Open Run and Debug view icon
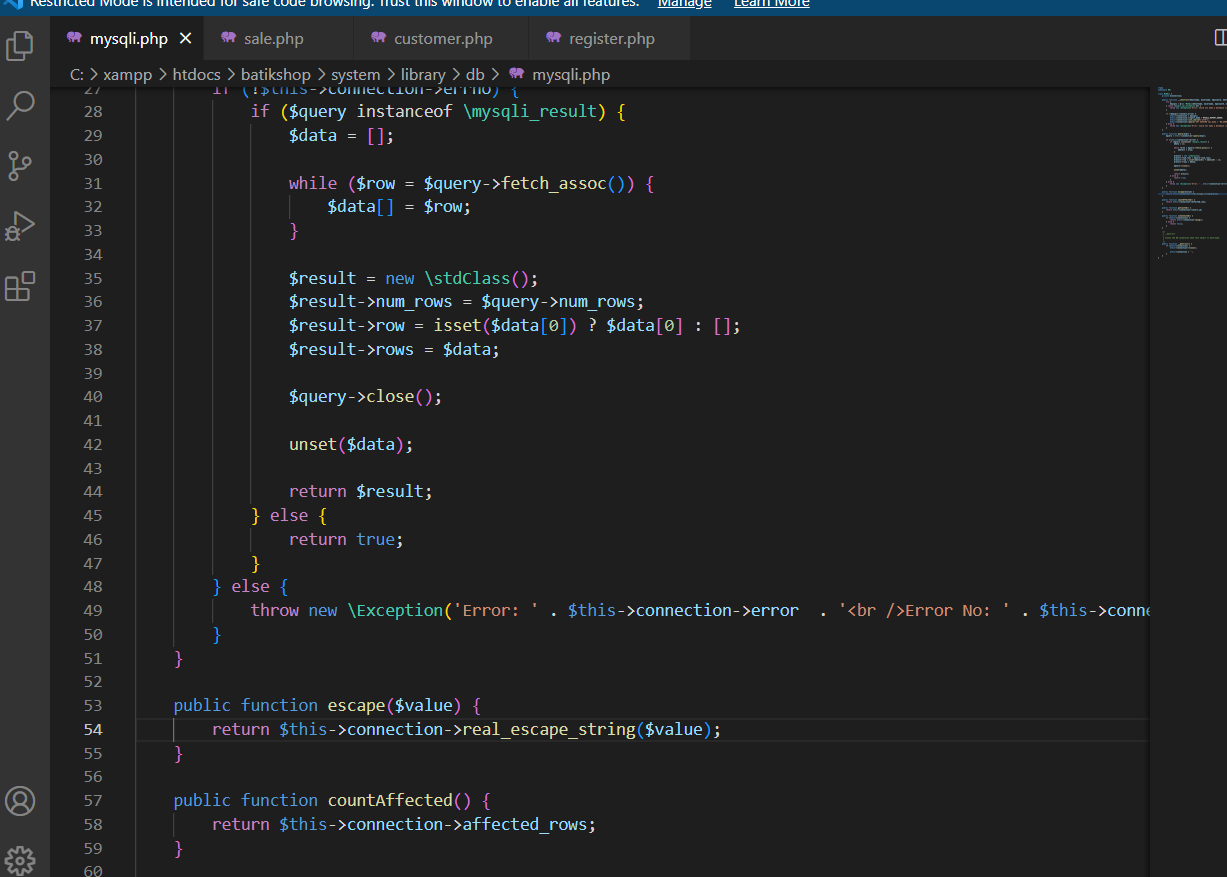This screenshot has width=1227, height=877. tap(20, 227)
